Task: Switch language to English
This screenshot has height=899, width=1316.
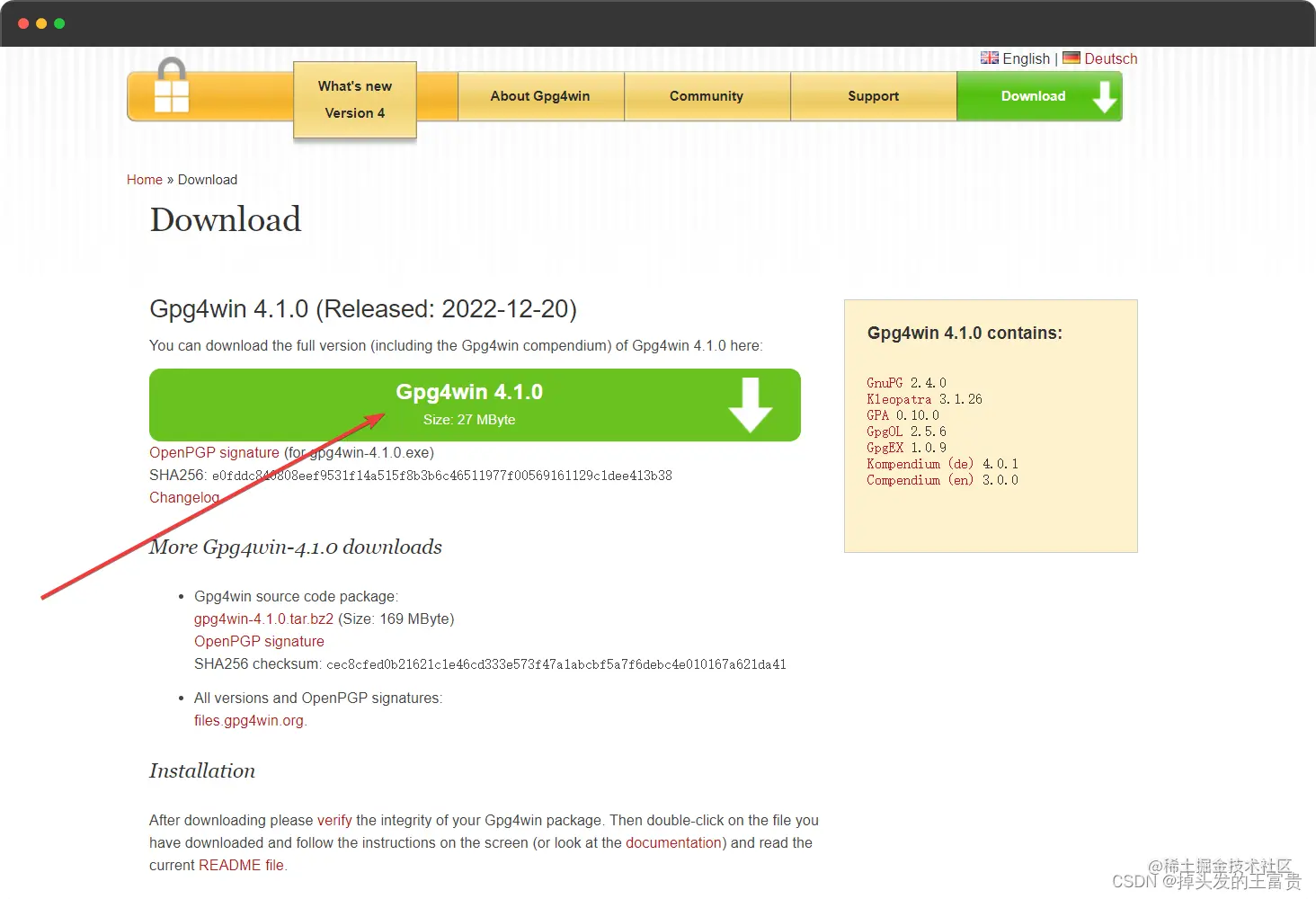Action: (x=1026, y=58)
